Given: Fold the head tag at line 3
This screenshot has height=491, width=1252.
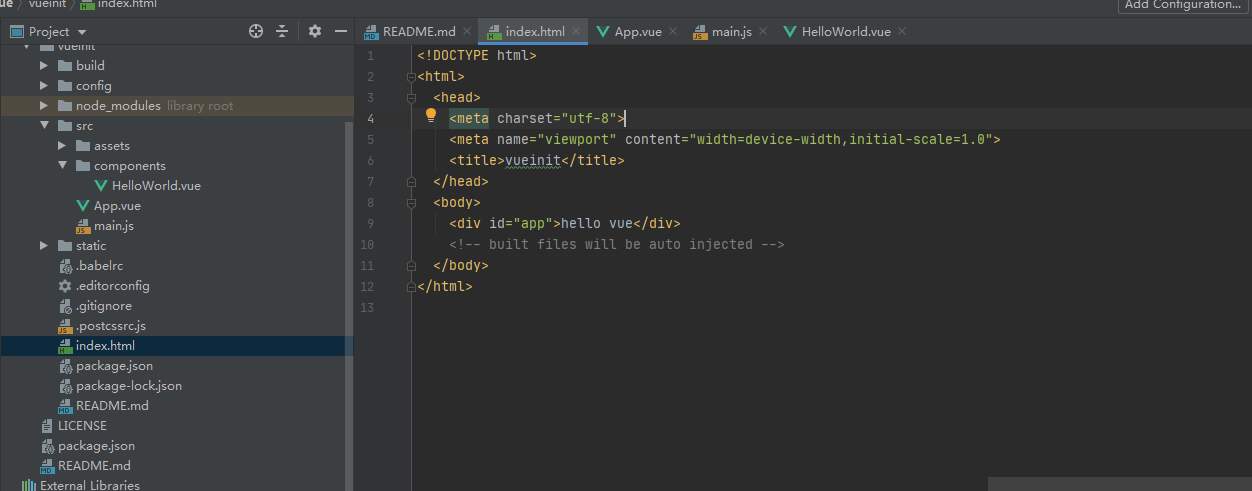Looking at the screenshot, I should (411, 98).
